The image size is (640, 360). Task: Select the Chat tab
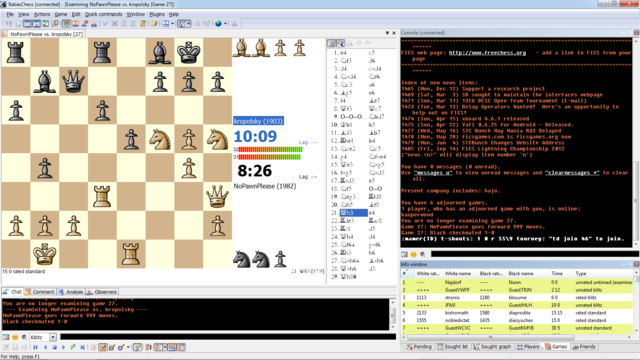coord(12,292)
